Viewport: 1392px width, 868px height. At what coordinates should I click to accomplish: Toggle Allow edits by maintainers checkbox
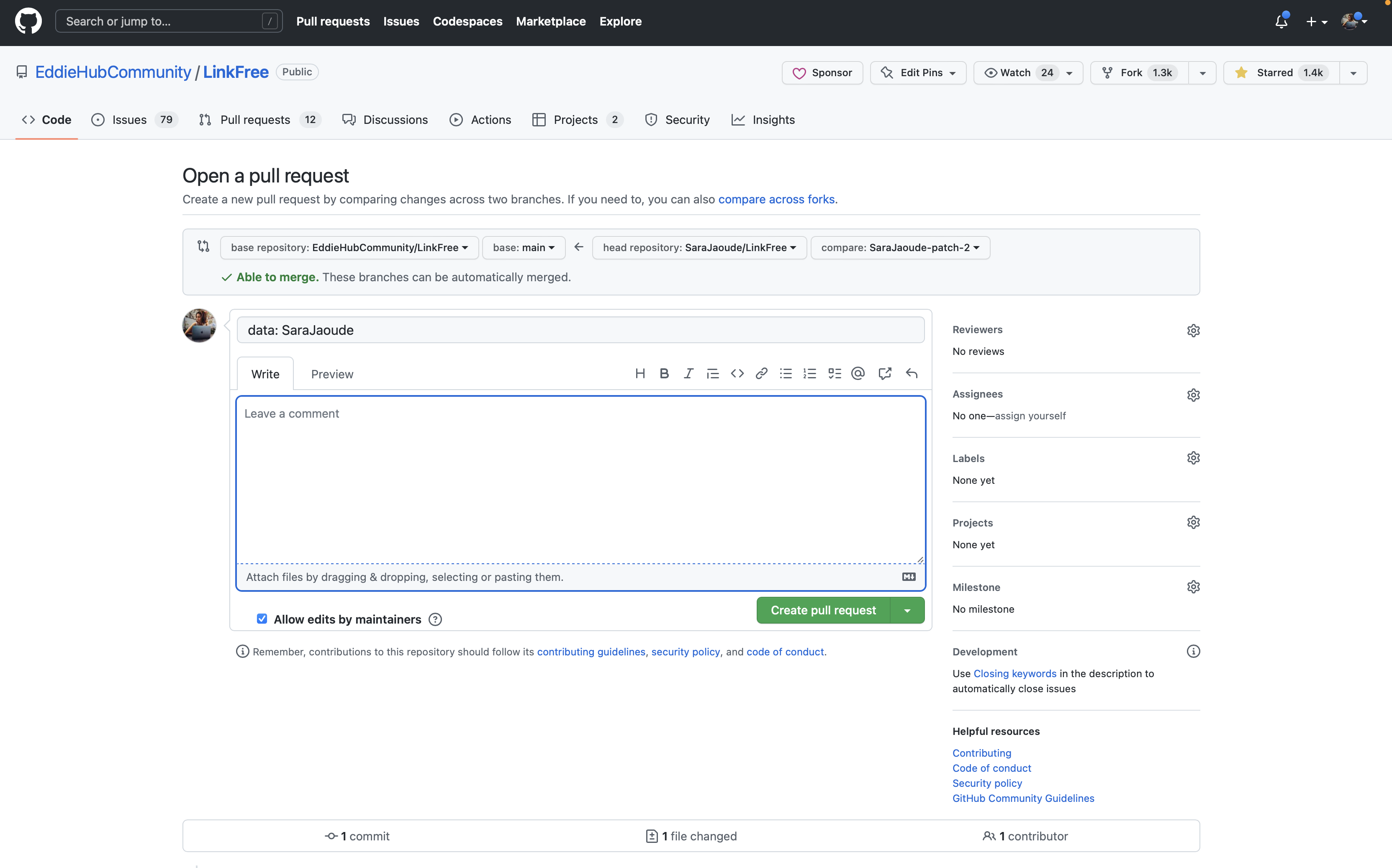(x=262, y=618)
